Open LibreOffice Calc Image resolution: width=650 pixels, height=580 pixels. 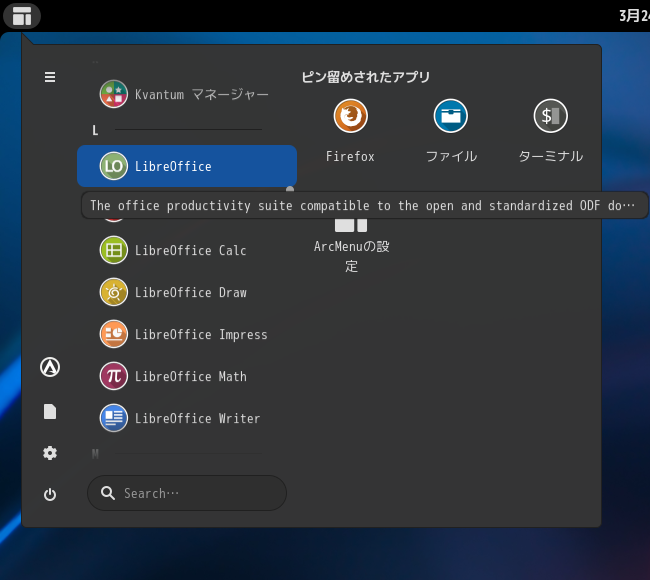[x=187, y=250]
